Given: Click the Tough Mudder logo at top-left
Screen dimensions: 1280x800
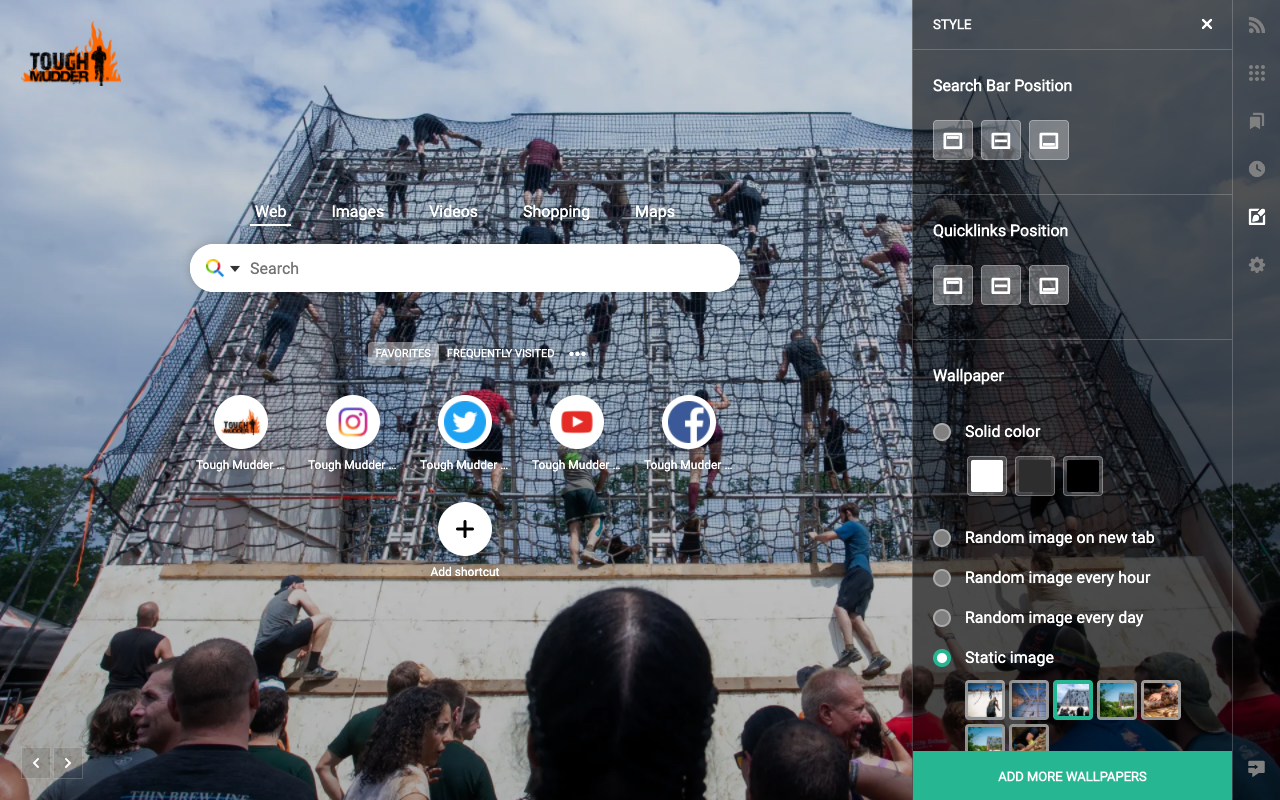Looking at the screenshot, I should (x=72, y=55).
